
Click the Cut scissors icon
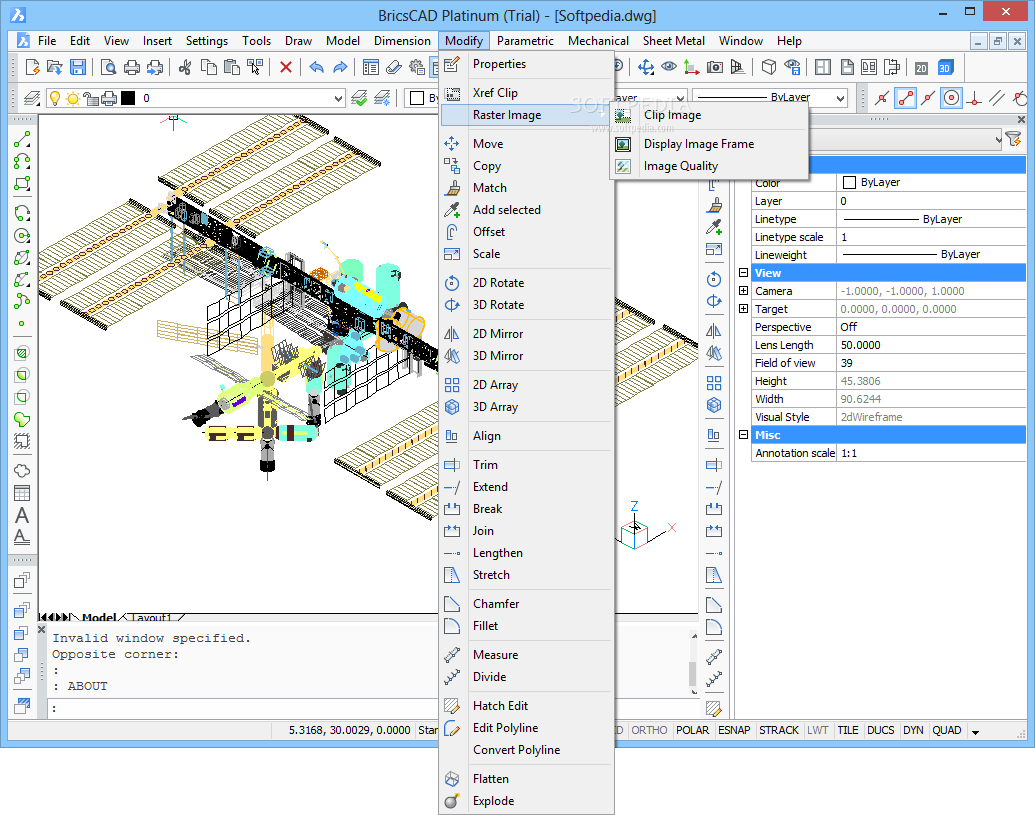[x=185, y=67]
